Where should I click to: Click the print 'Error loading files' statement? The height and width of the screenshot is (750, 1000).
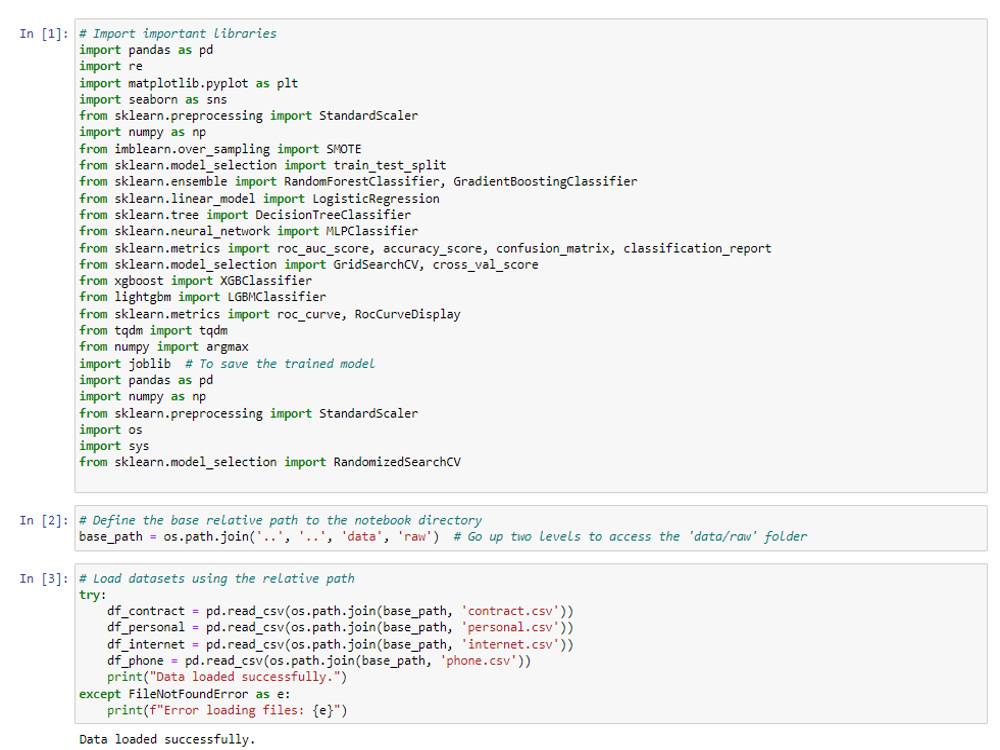coord(227,710)
